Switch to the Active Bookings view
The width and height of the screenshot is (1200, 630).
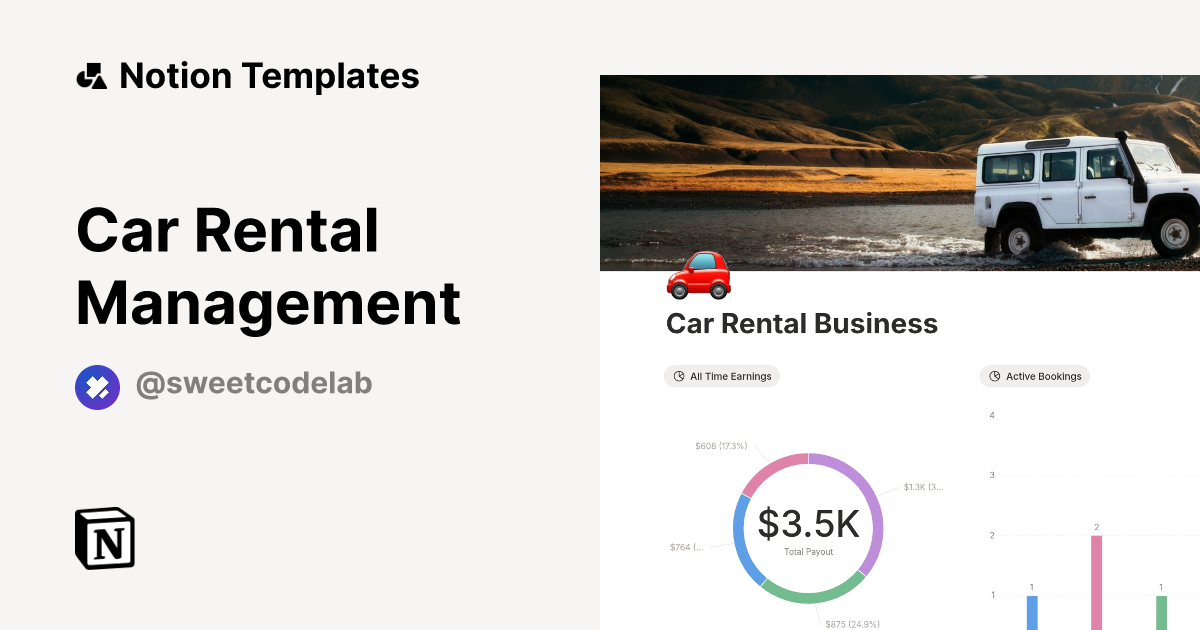tap(1035, 377)
